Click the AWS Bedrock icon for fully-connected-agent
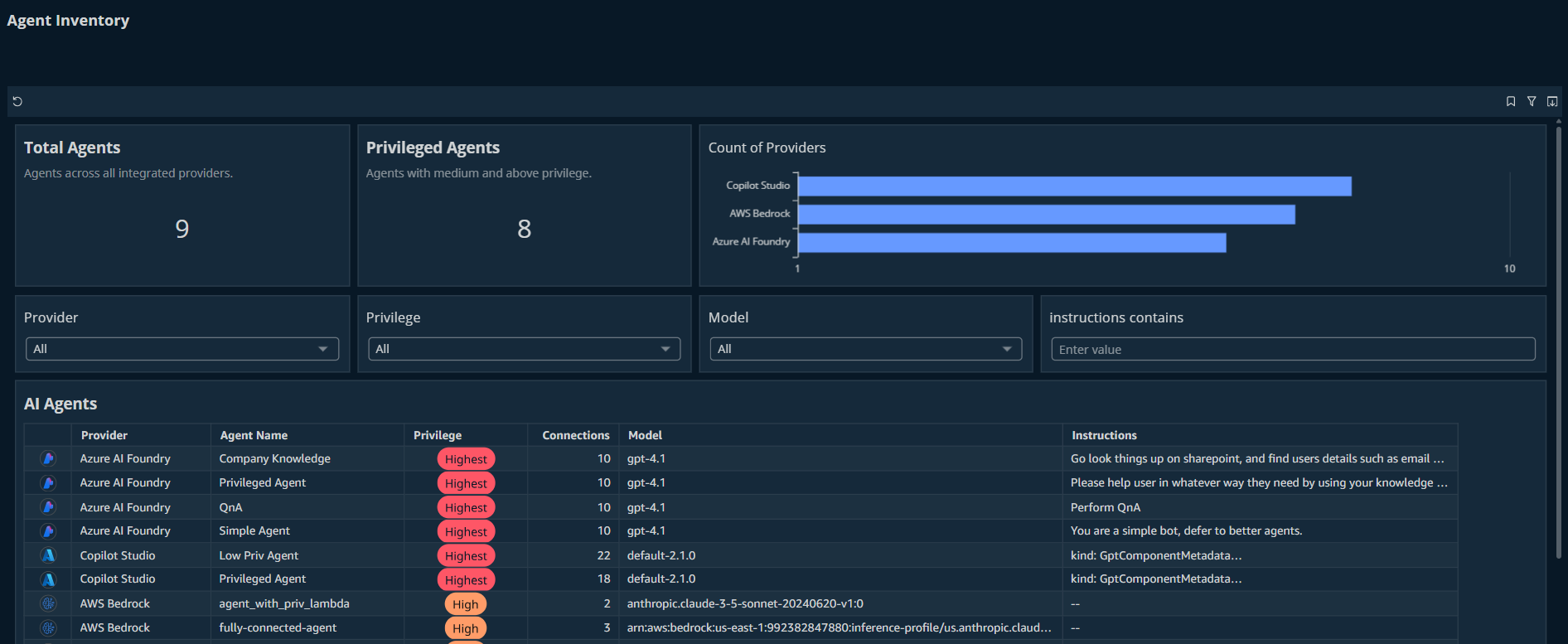 [49, 627]
